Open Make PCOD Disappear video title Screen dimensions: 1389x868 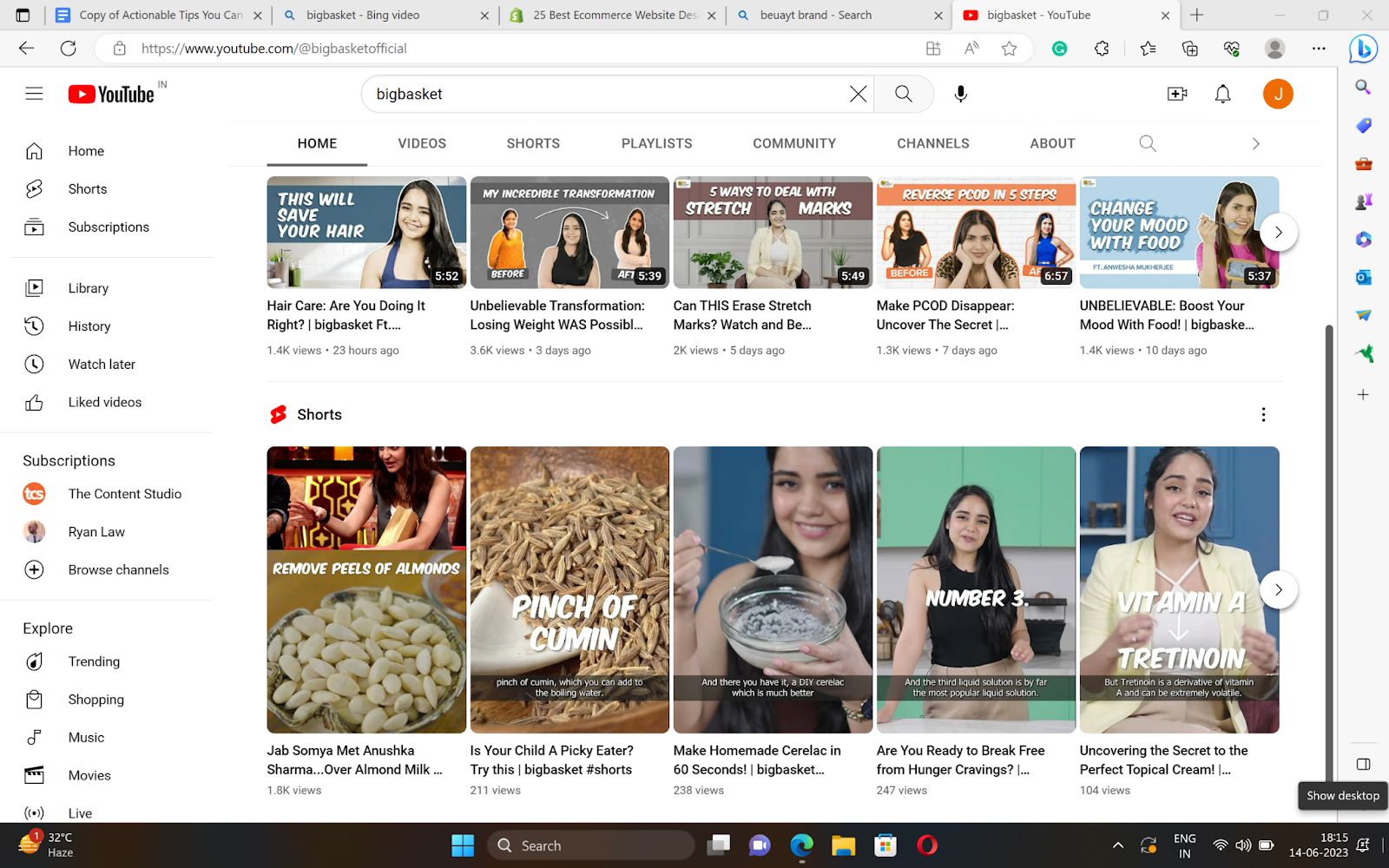tap(945, 315)
